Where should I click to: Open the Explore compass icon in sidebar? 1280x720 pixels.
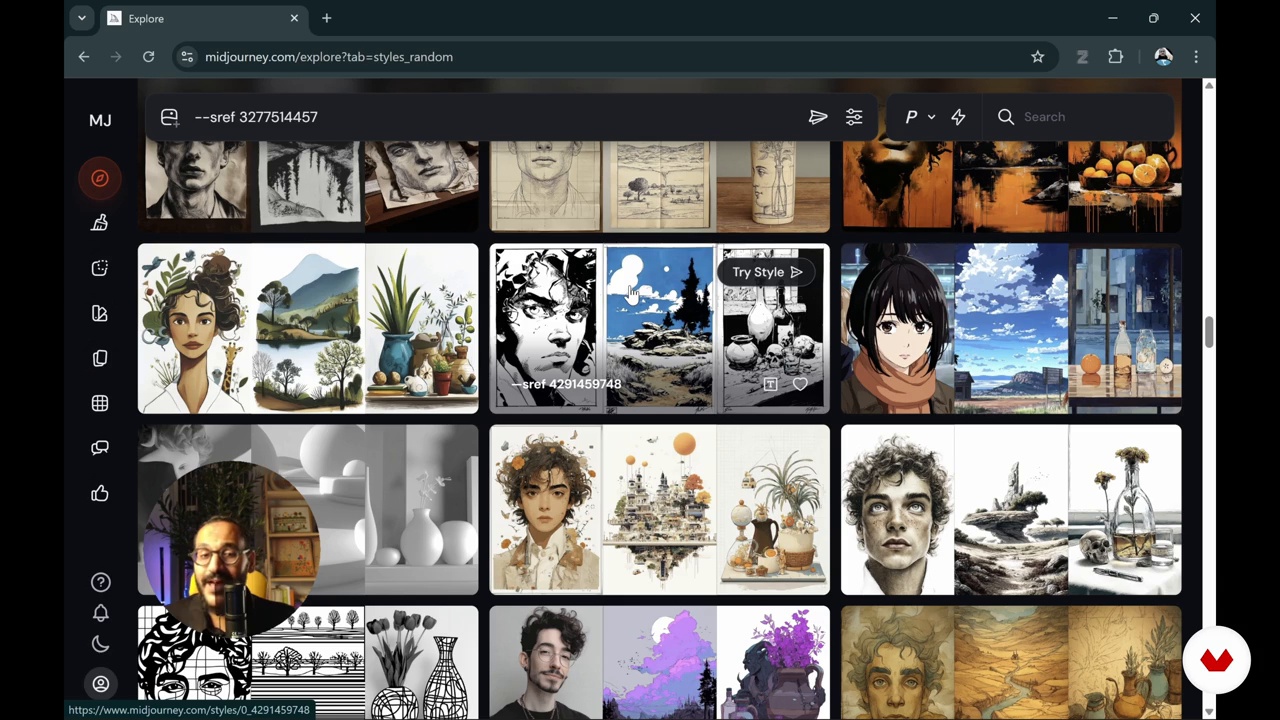pos(100,178)
